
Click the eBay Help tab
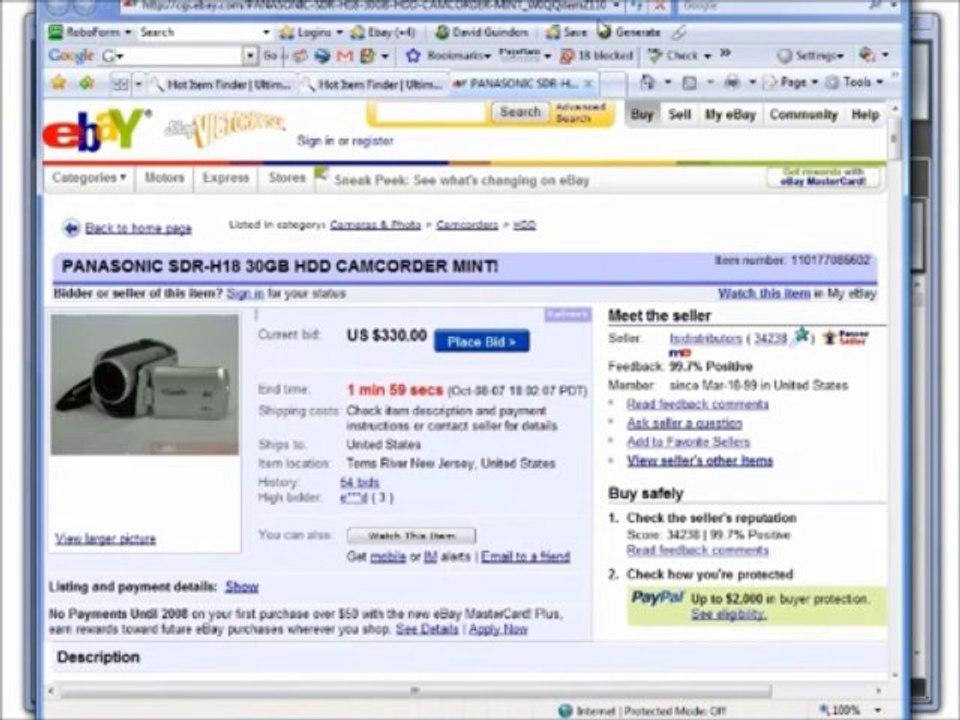pyautogui.click(x=865, y=114)
